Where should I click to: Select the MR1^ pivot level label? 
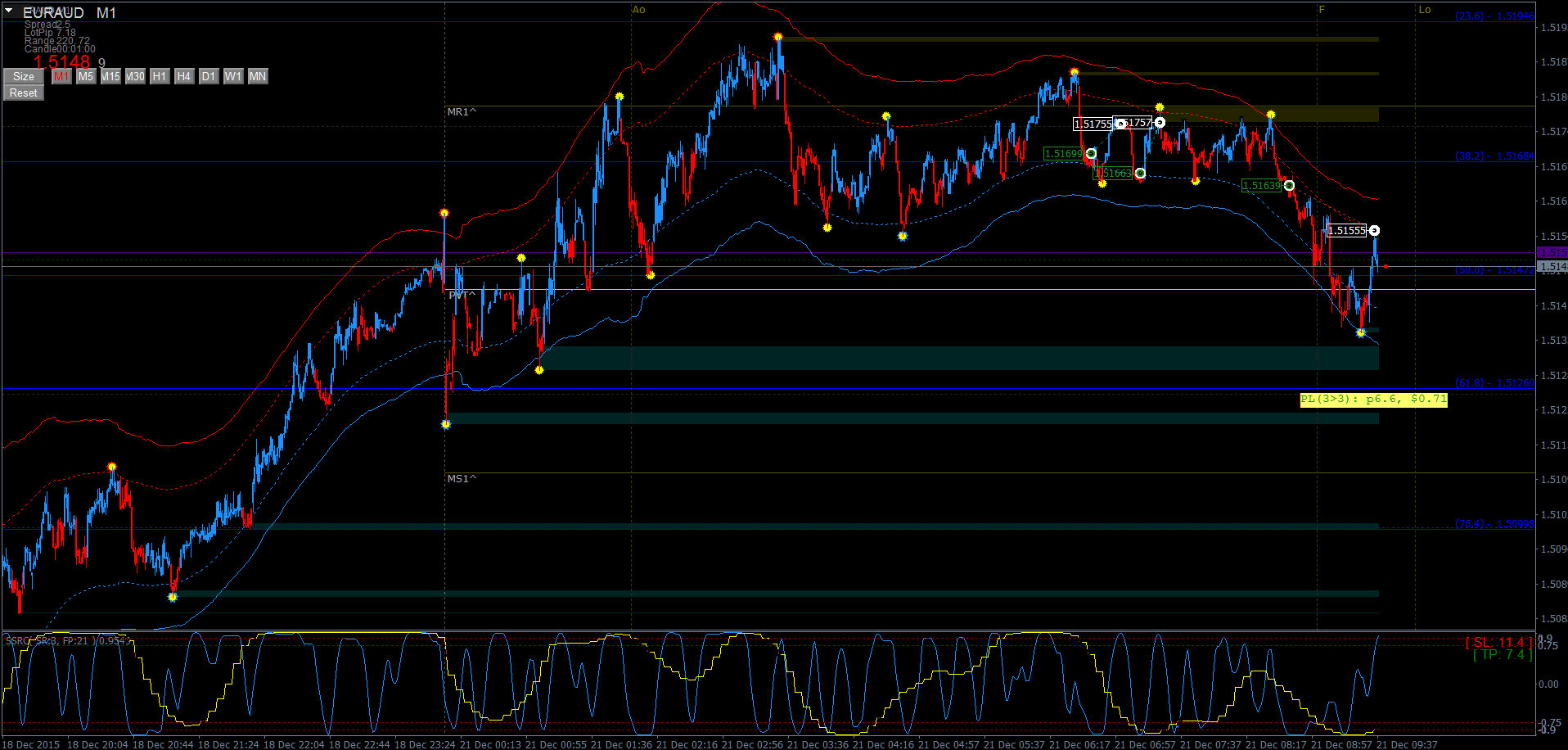click(x=462, y=112)
